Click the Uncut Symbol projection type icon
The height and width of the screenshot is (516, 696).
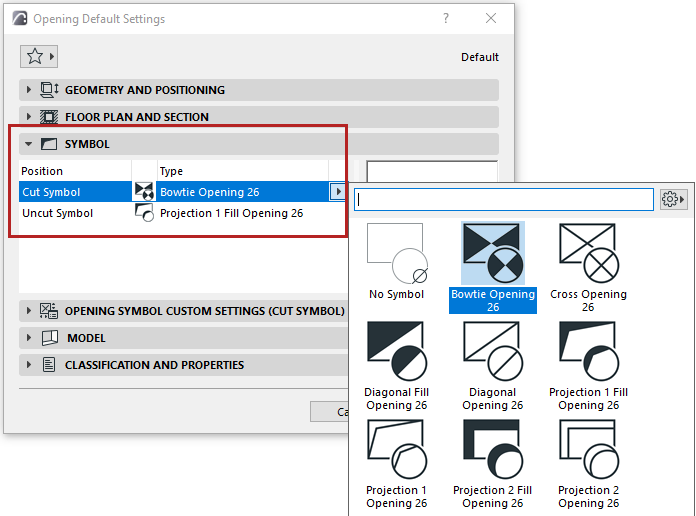[x=144, y=213]
